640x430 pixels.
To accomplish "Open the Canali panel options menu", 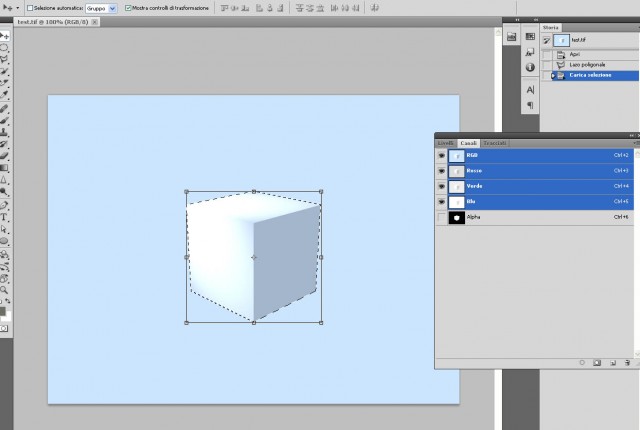I will [x=636, y=143].
